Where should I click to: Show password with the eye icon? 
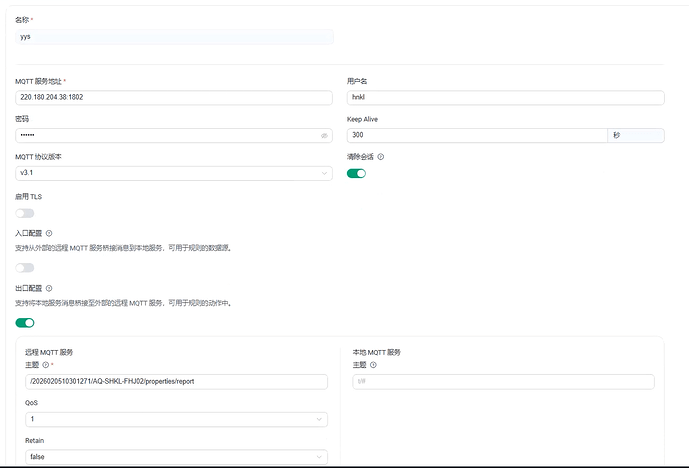(x=323, y=135)
